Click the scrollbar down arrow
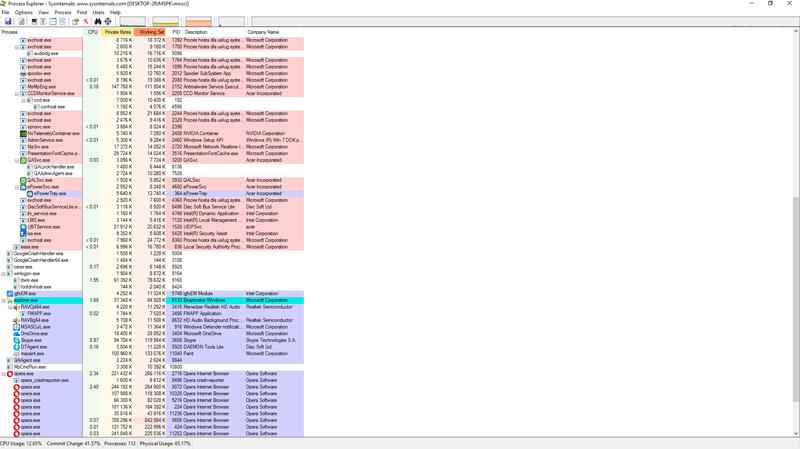 tap(796, 434)
